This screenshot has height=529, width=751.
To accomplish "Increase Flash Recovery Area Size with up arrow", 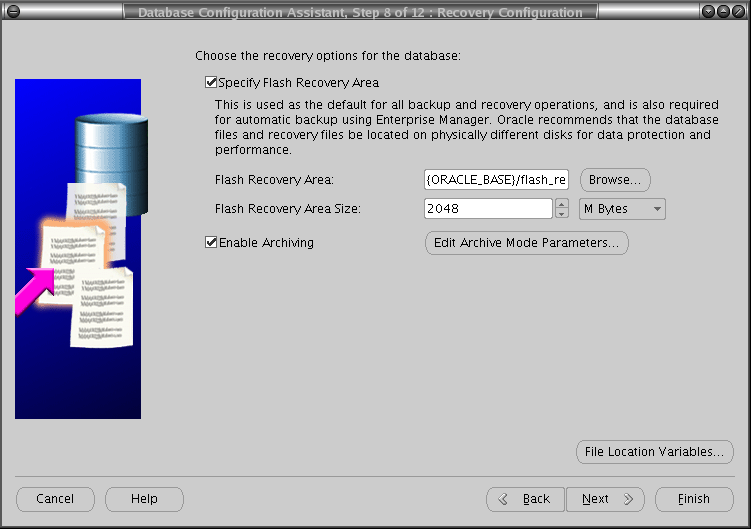I will [561, 204].
